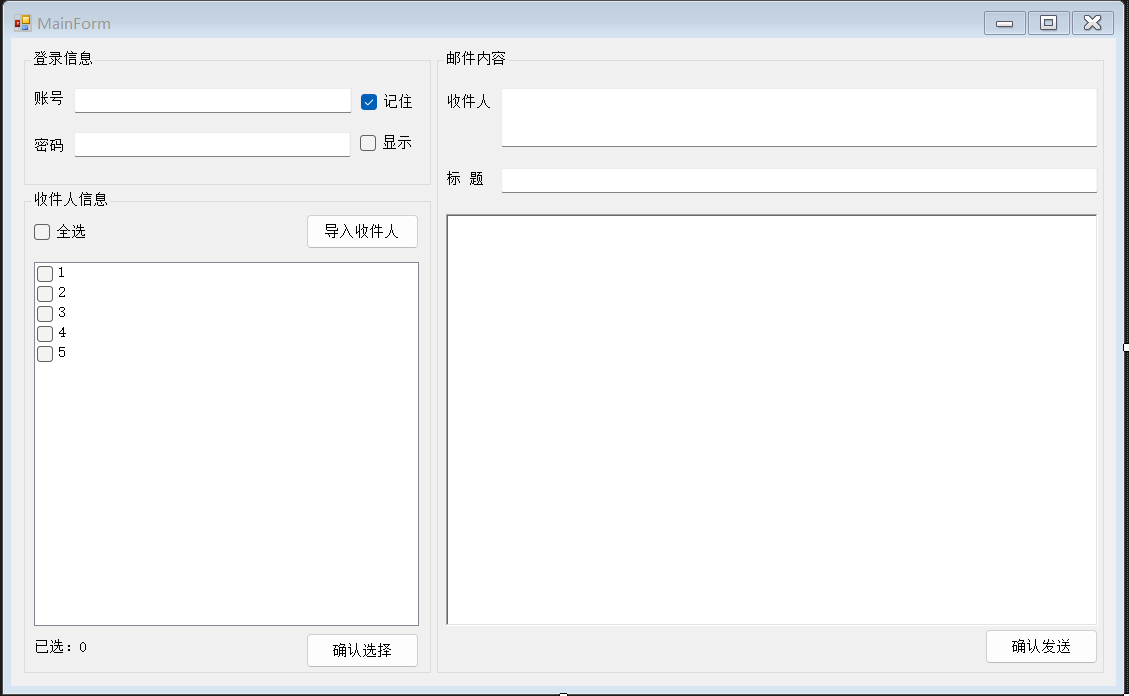Viewport: 1129px width, 696px height.
Task: Click into the 收件人 recipients text box
Action: [799, 117]
